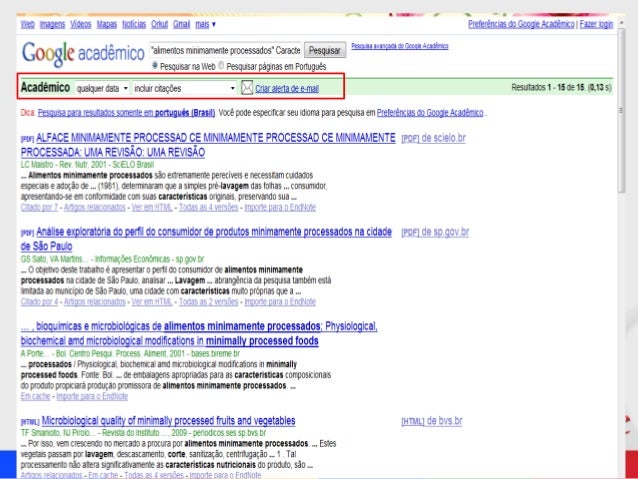This screenshot has width=638, height=479.
Task: Open the Web navigation link
Action: click(28, 24)
